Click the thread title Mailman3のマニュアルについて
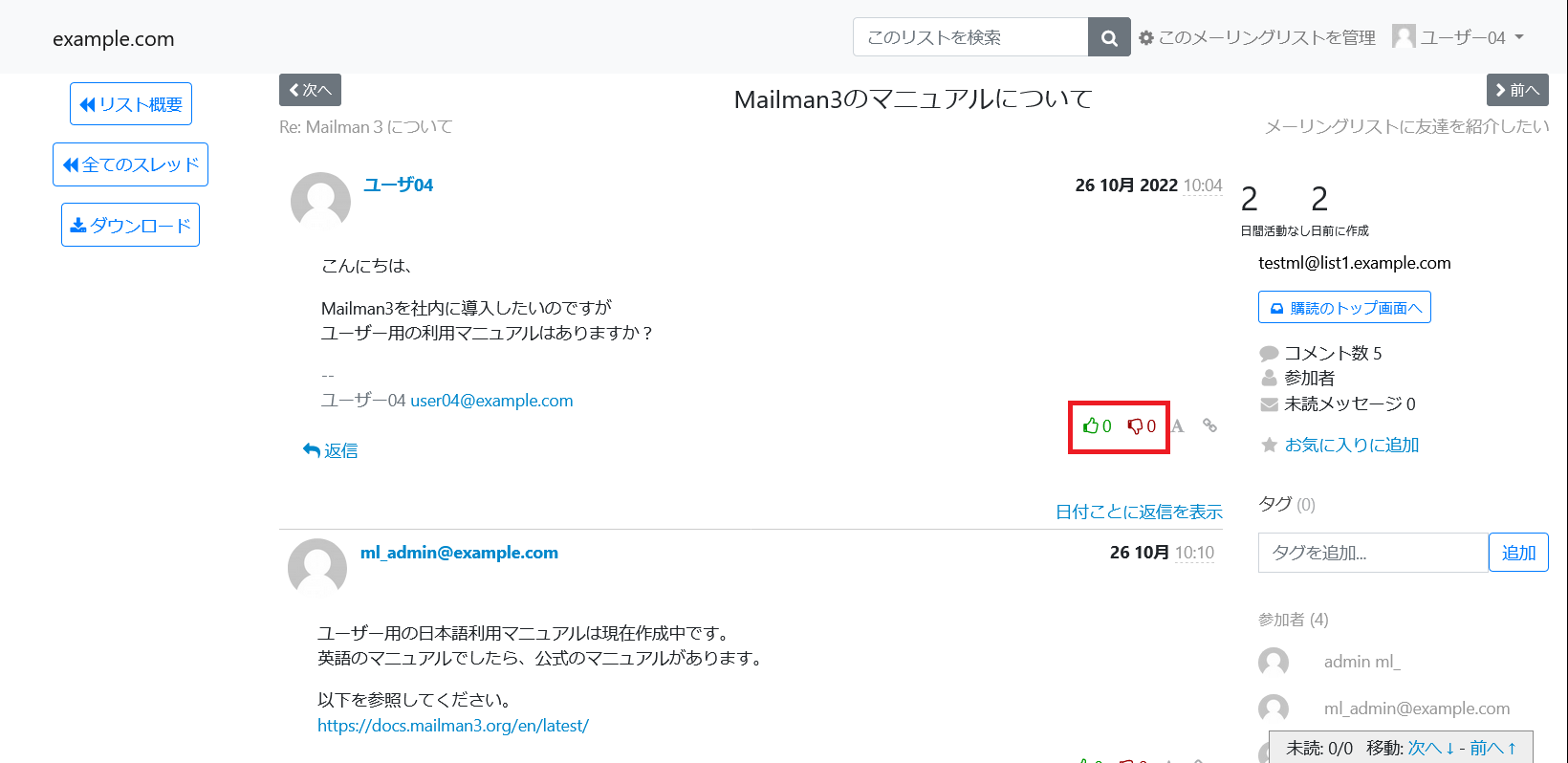The width and height of the screenshot is (1568, 763). tap(913, 99)
